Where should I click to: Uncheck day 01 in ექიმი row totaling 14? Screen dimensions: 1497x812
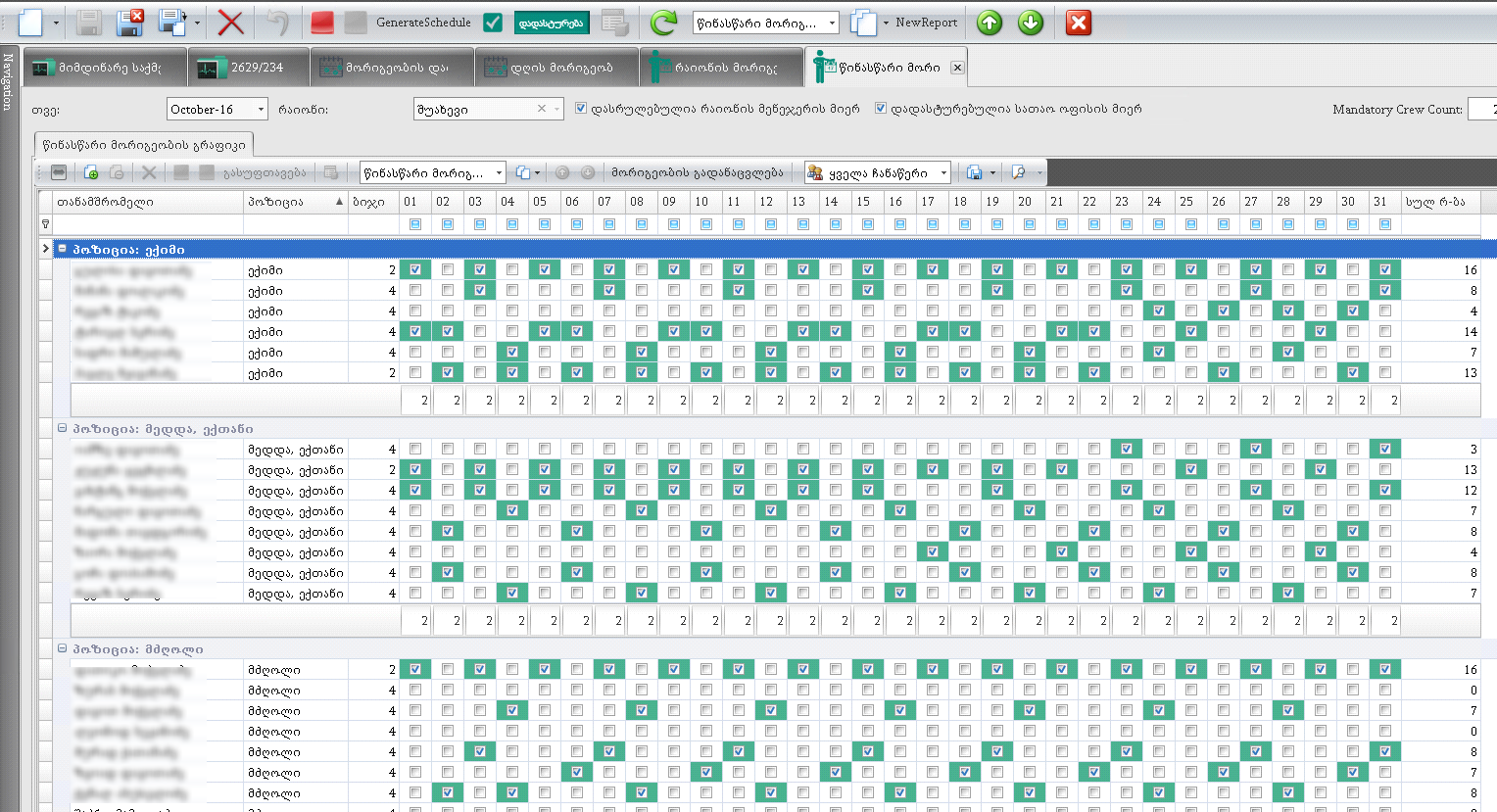tap(415, 331)
